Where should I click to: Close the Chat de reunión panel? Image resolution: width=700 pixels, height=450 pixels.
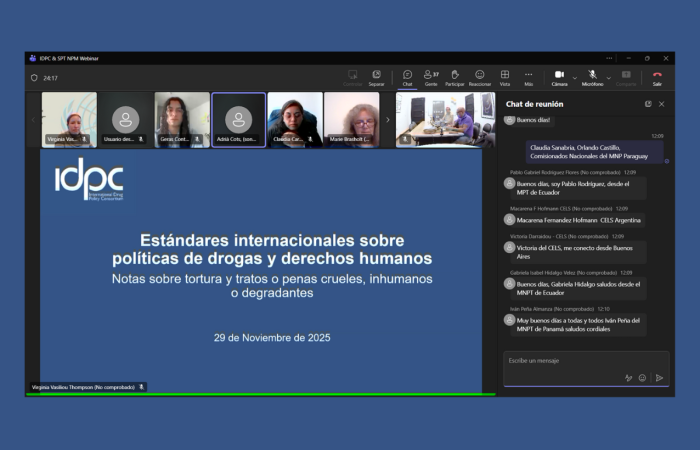661,104
